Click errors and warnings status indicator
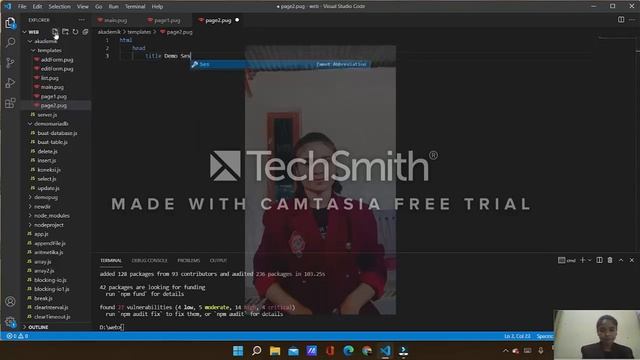 [x=17, y=336]
